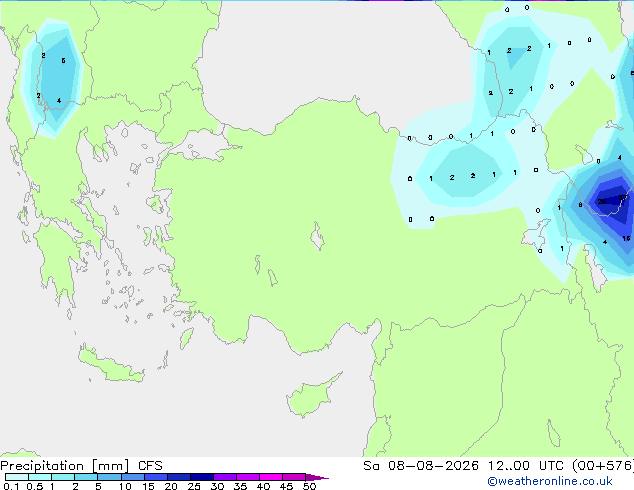The image size is (634, 490).
Task: Click the legend label '50'
Action: click(309, 486)
